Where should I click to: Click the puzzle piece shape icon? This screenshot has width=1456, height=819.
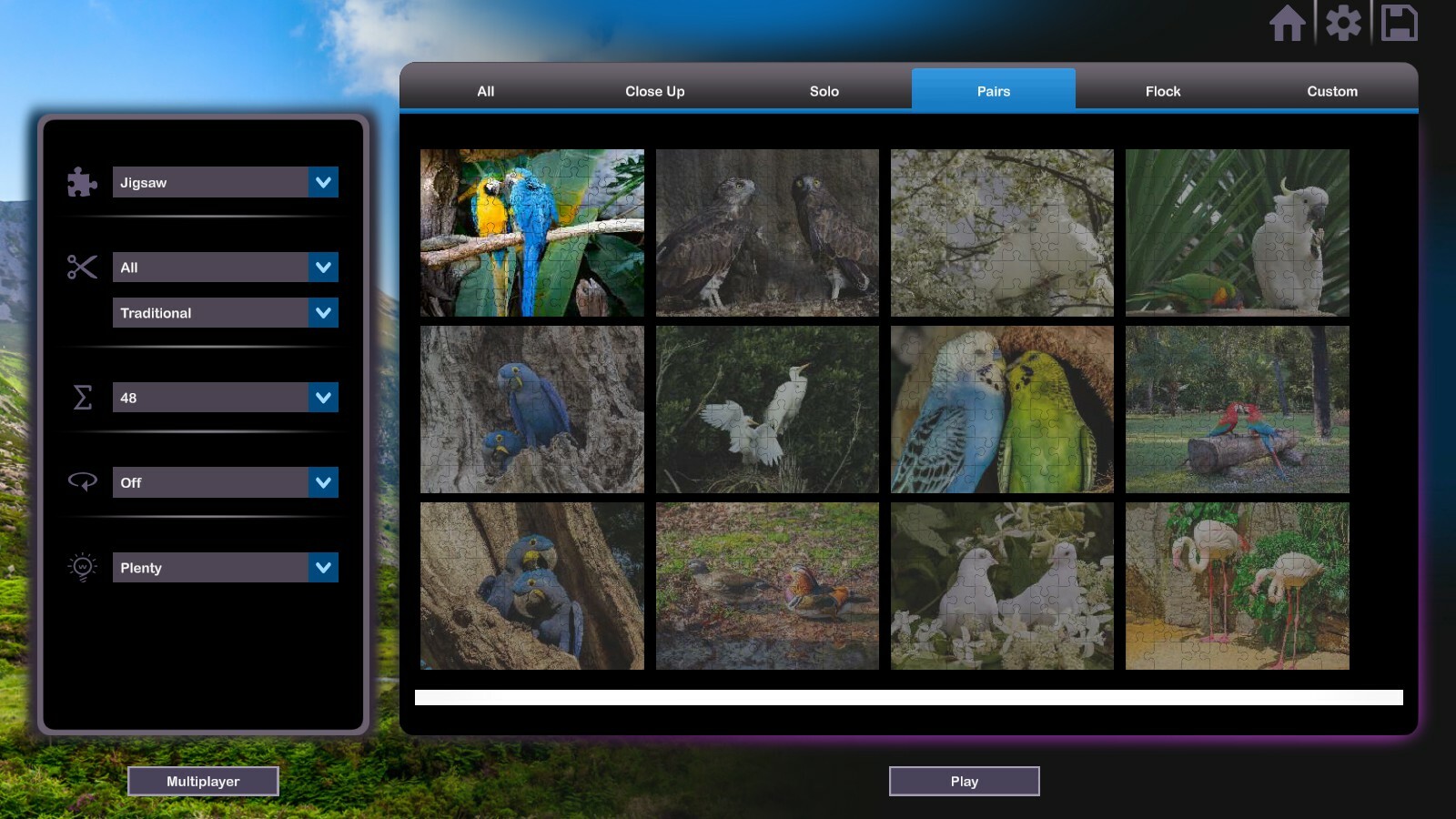click(81, 182)
